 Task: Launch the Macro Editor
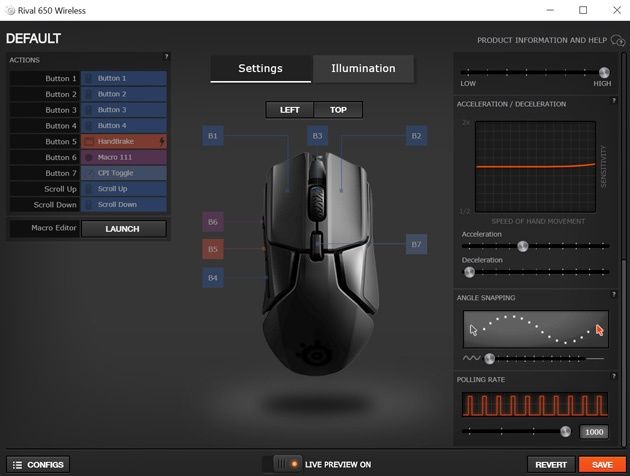[124, 229]
